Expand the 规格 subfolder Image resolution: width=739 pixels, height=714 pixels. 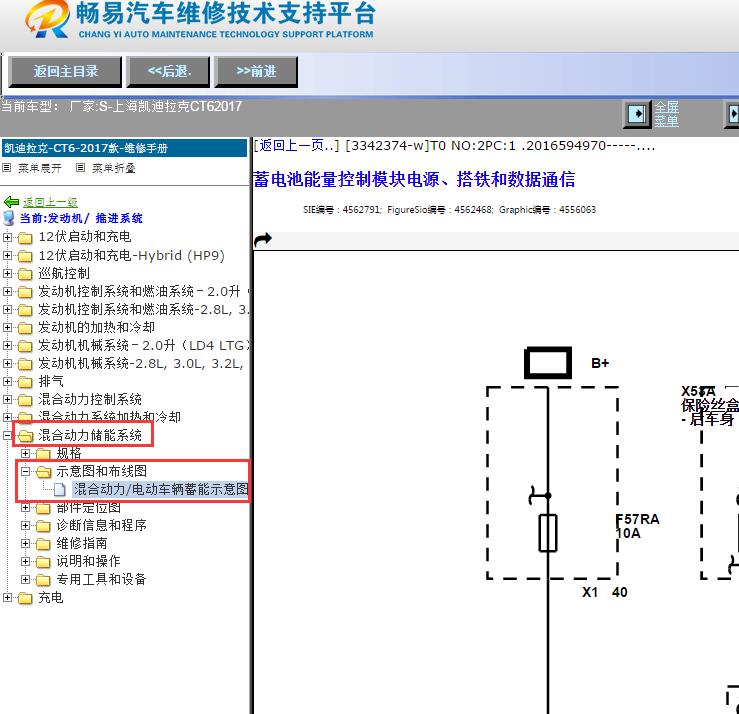pos(25,453)
